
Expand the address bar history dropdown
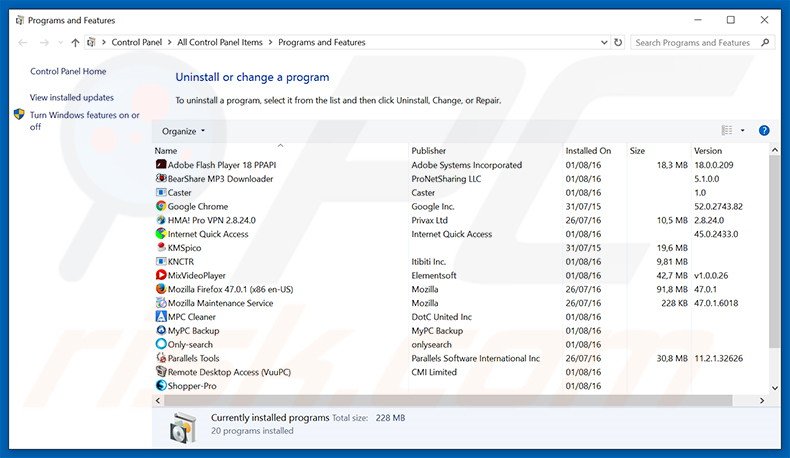click(602, 43)
